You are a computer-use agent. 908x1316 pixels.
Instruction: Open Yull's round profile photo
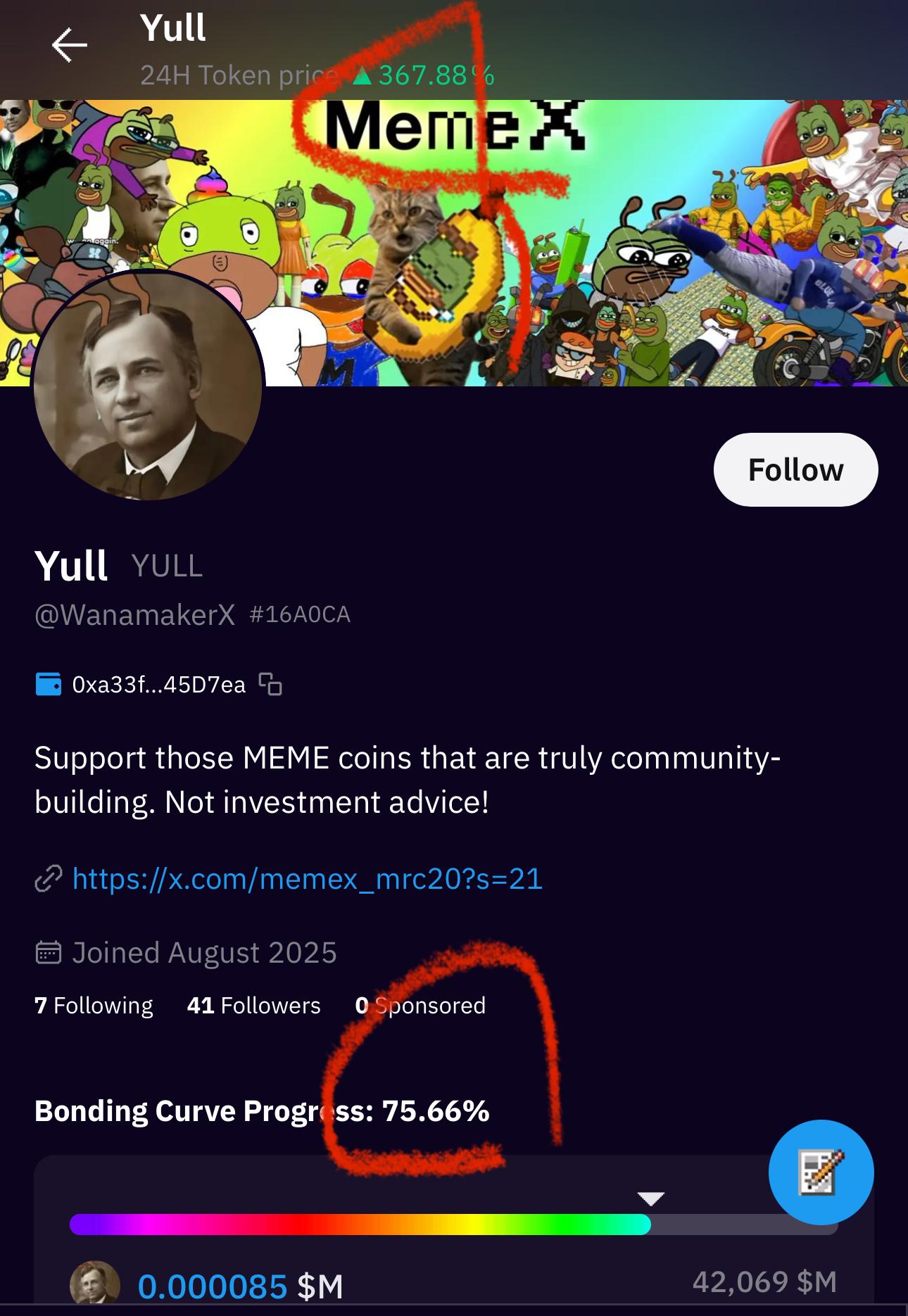pos(148,386)
